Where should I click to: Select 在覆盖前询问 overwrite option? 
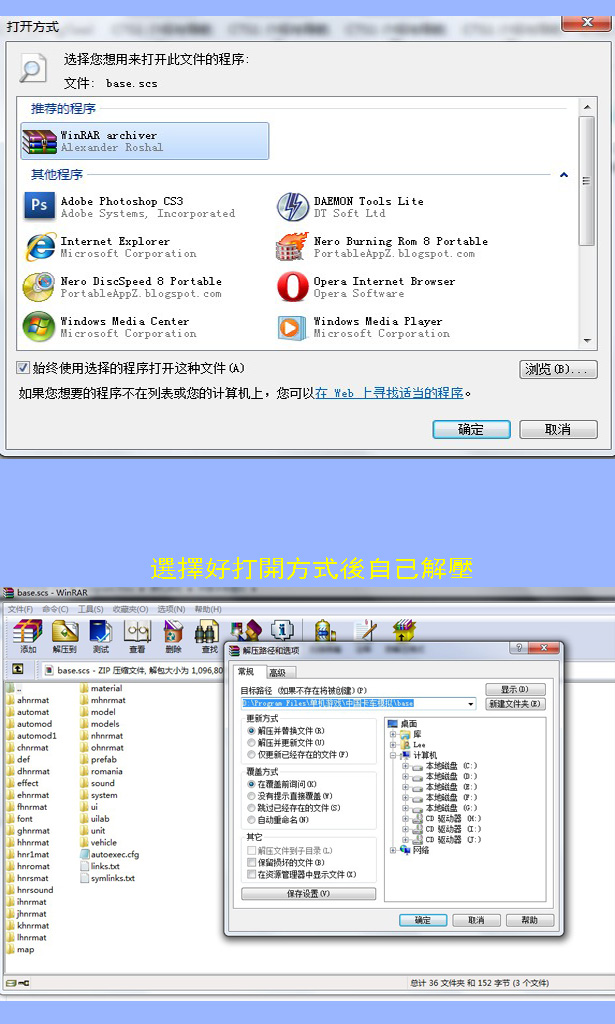click(251, 784)
